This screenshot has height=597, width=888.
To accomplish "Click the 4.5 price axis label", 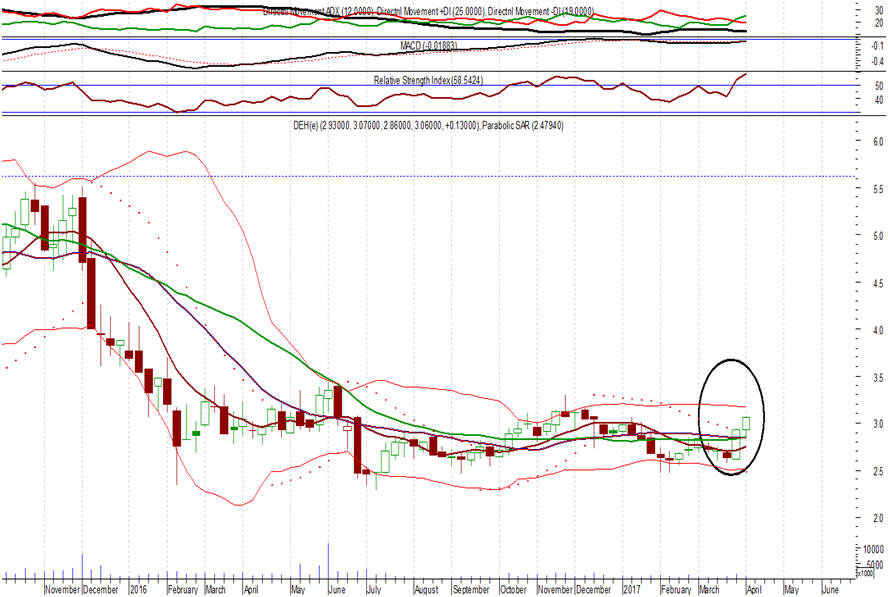I will (x=877, y=283).
